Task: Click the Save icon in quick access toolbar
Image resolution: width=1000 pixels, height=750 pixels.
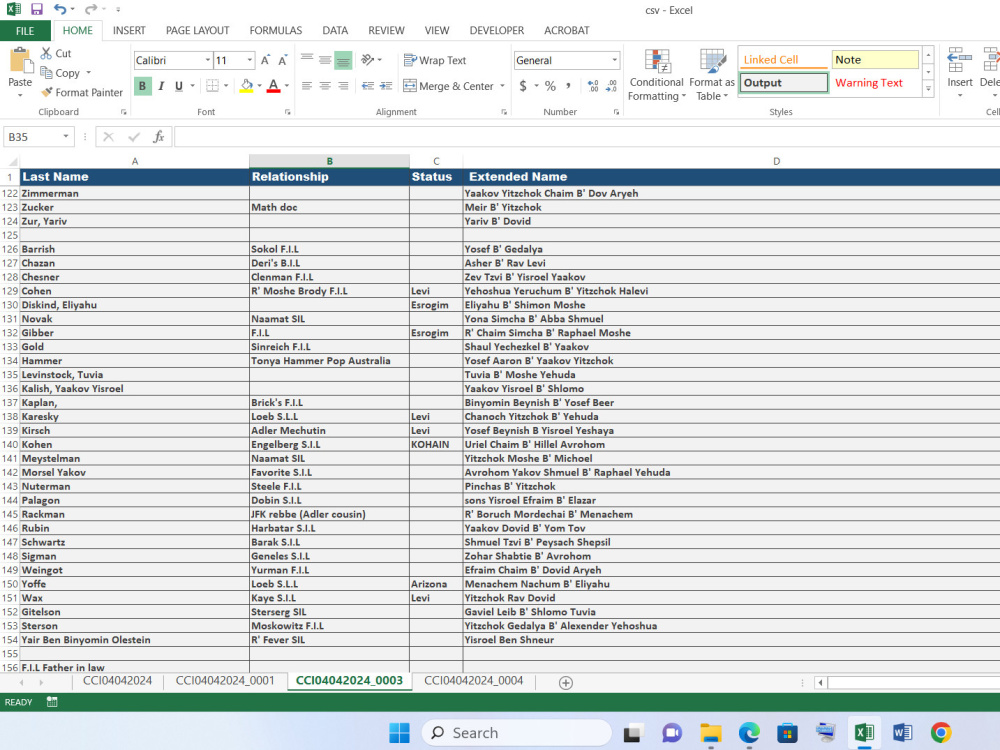Action: [x=36, y=9]
